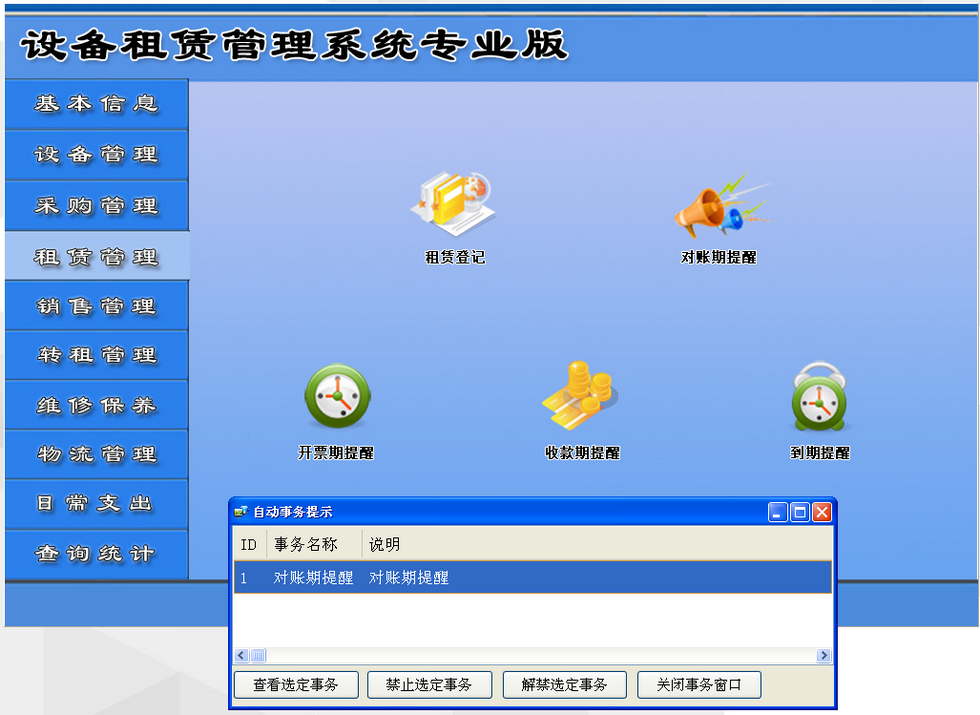Open the 收款期提醒 gold coins icon

click(x=581, y=396)
